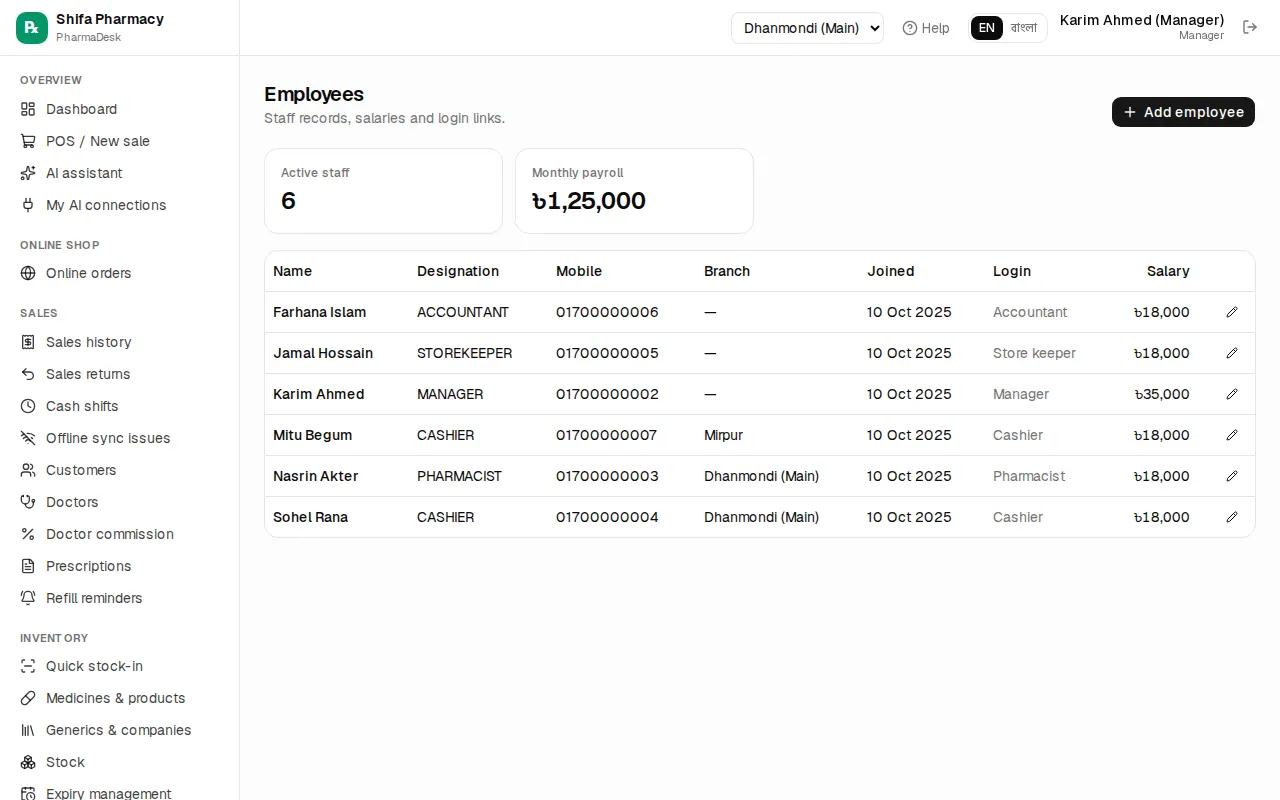1280x800 pixels.
Task: Open the Help link in header
Action: pos(926,28)
